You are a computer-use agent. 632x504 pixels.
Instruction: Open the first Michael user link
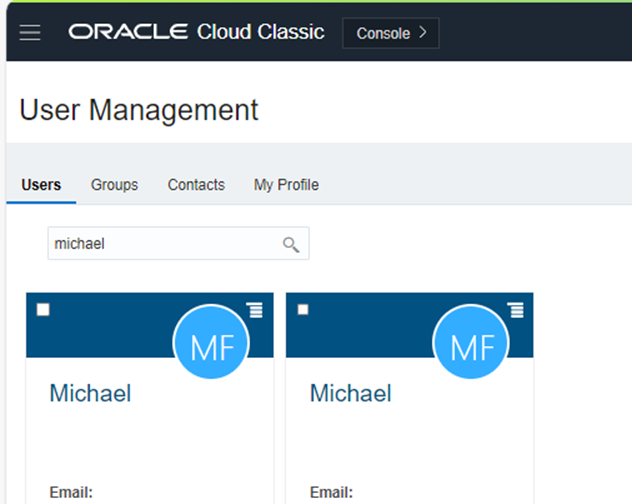click(x=90, y=393)
